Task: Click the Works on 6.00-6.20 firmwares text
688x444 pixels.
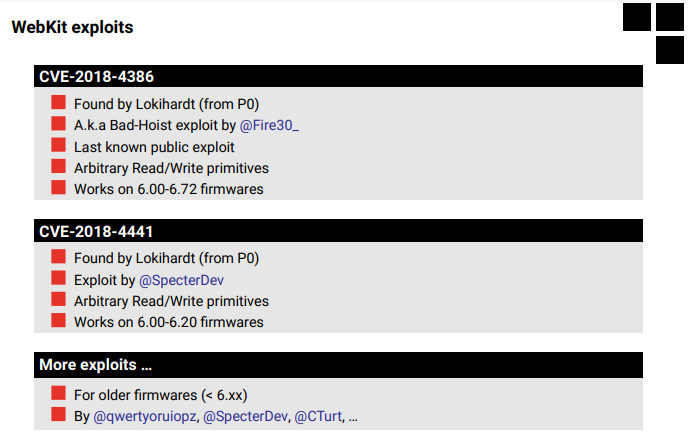Action: point(168,322)
